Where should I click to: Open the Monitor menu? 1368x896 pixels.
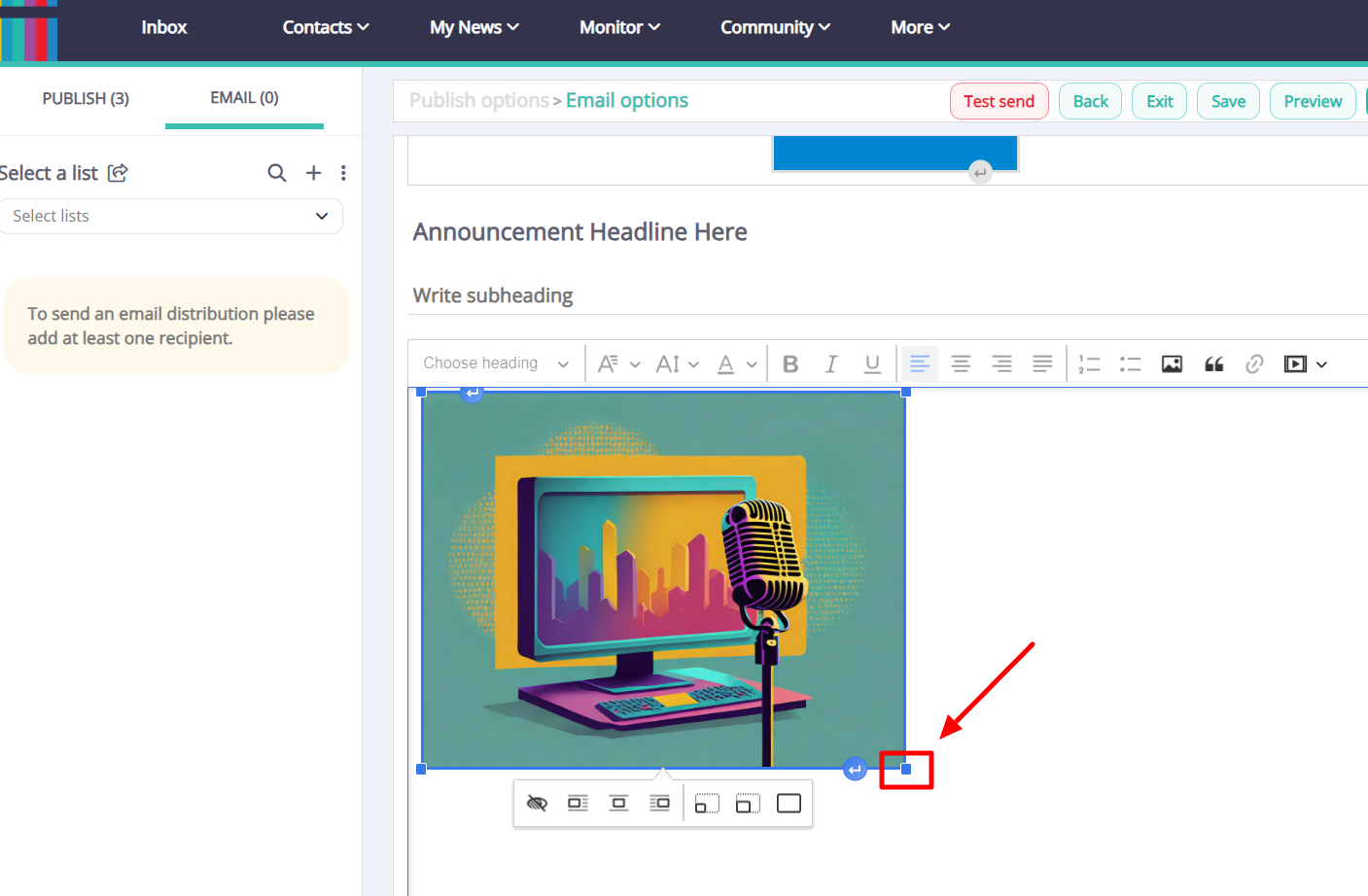coord(619,27)
